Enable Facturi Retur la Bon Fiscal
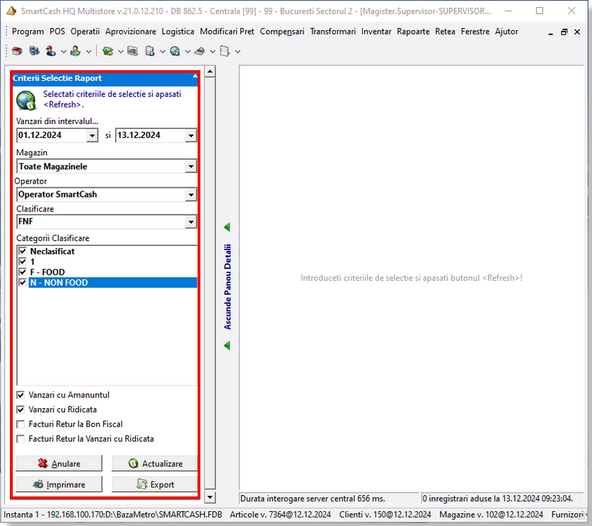This screenshot has height=526, width=592. point(21,424)
